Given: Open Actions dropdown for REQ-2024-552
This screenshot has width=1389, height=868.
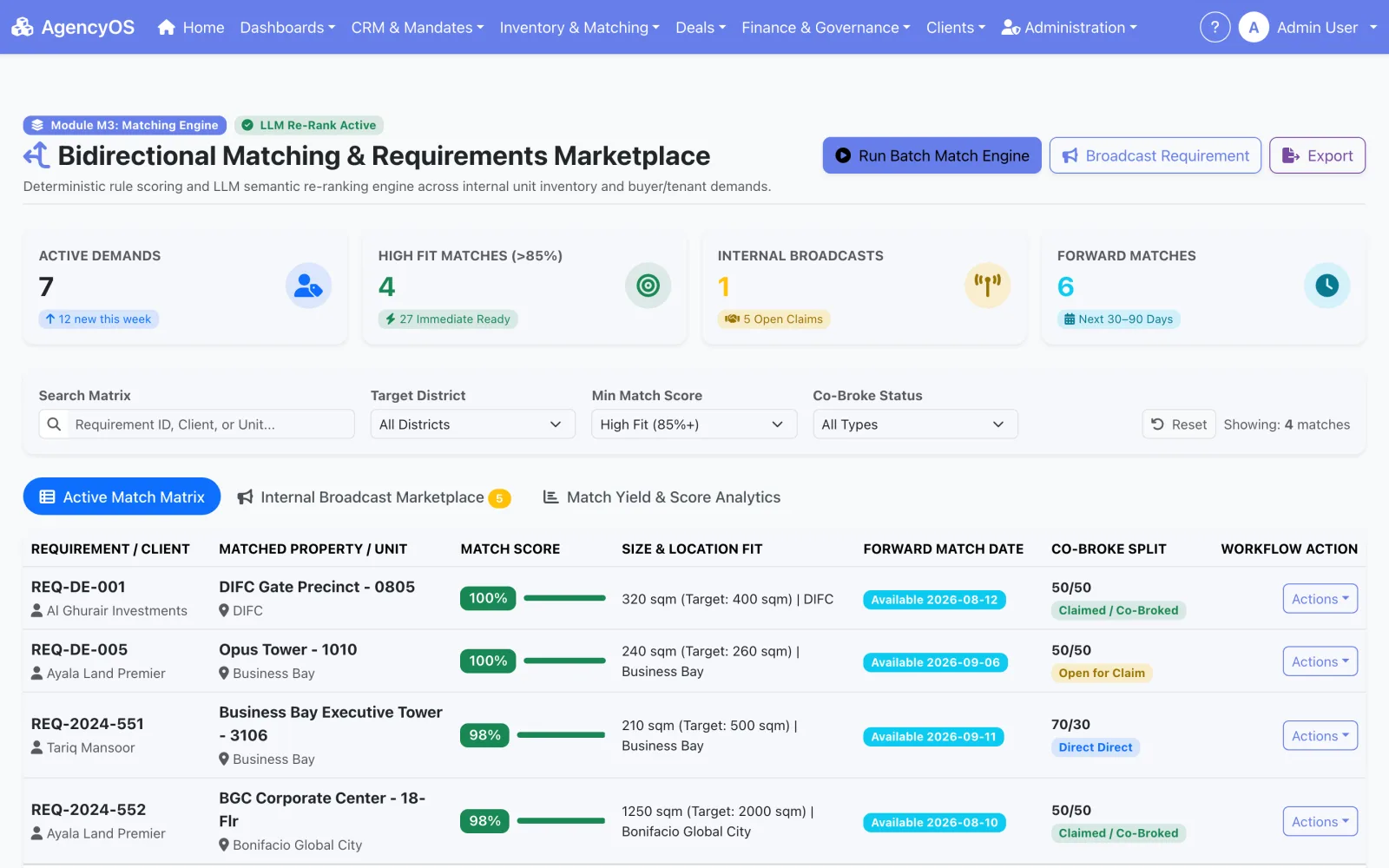Looking at the screenshot, I should point(1320,822).
